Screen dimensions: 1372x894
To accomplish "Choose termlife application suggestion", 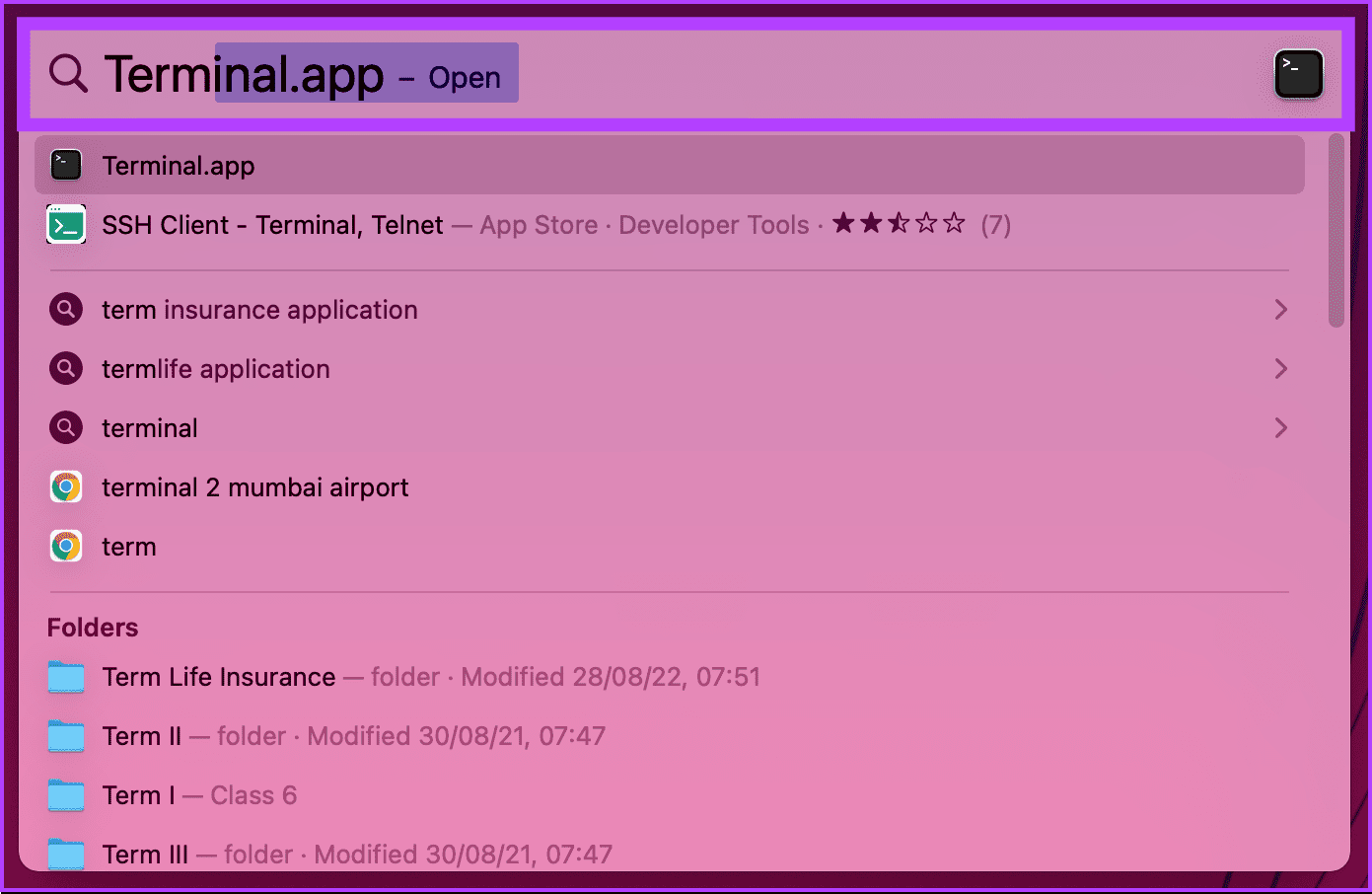I will [x=216, y=369].
